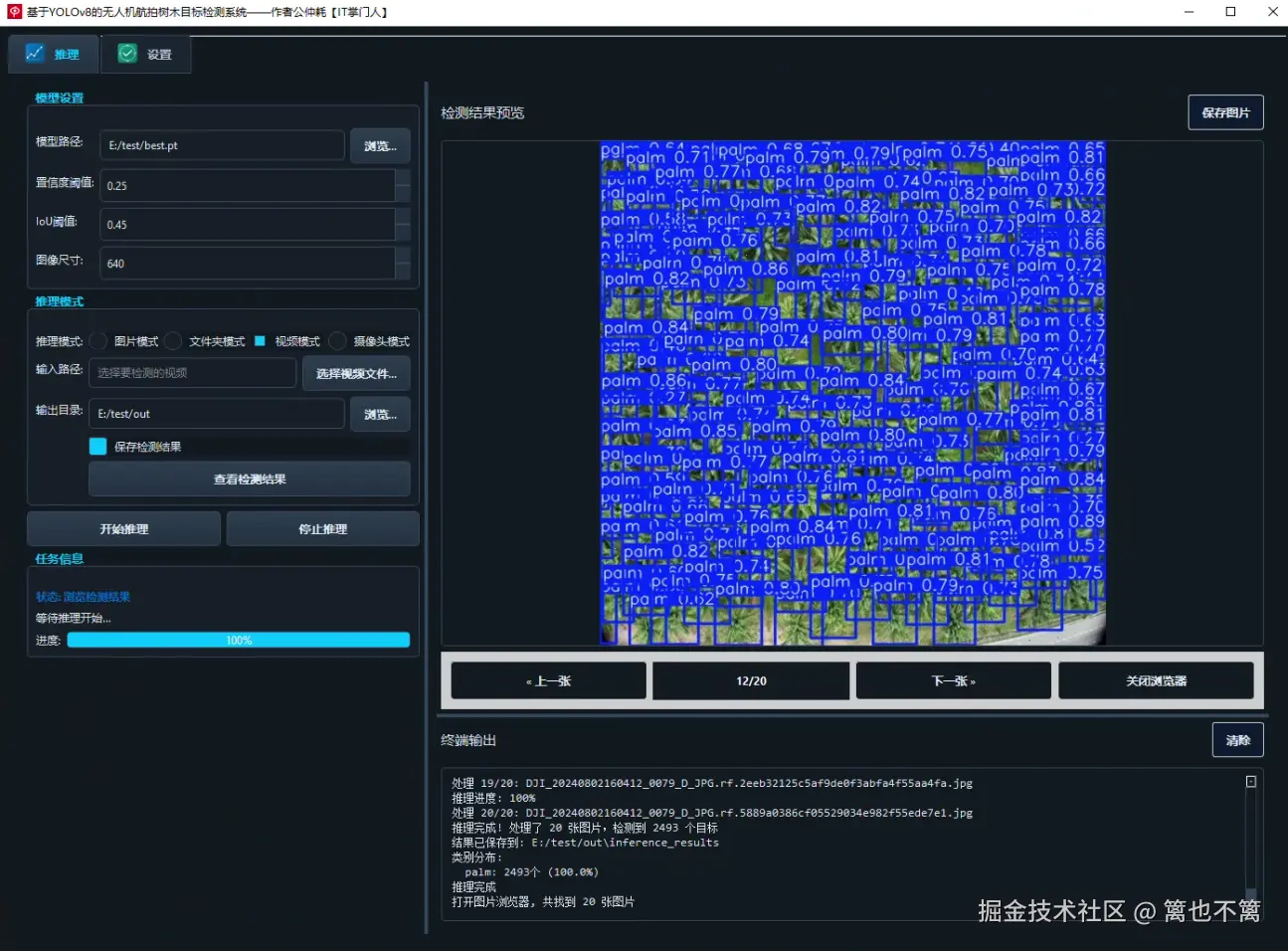Click terminal line starting 打开图片浏览器
Screen dimensions: 1288x951
click(x=543, y=902)
